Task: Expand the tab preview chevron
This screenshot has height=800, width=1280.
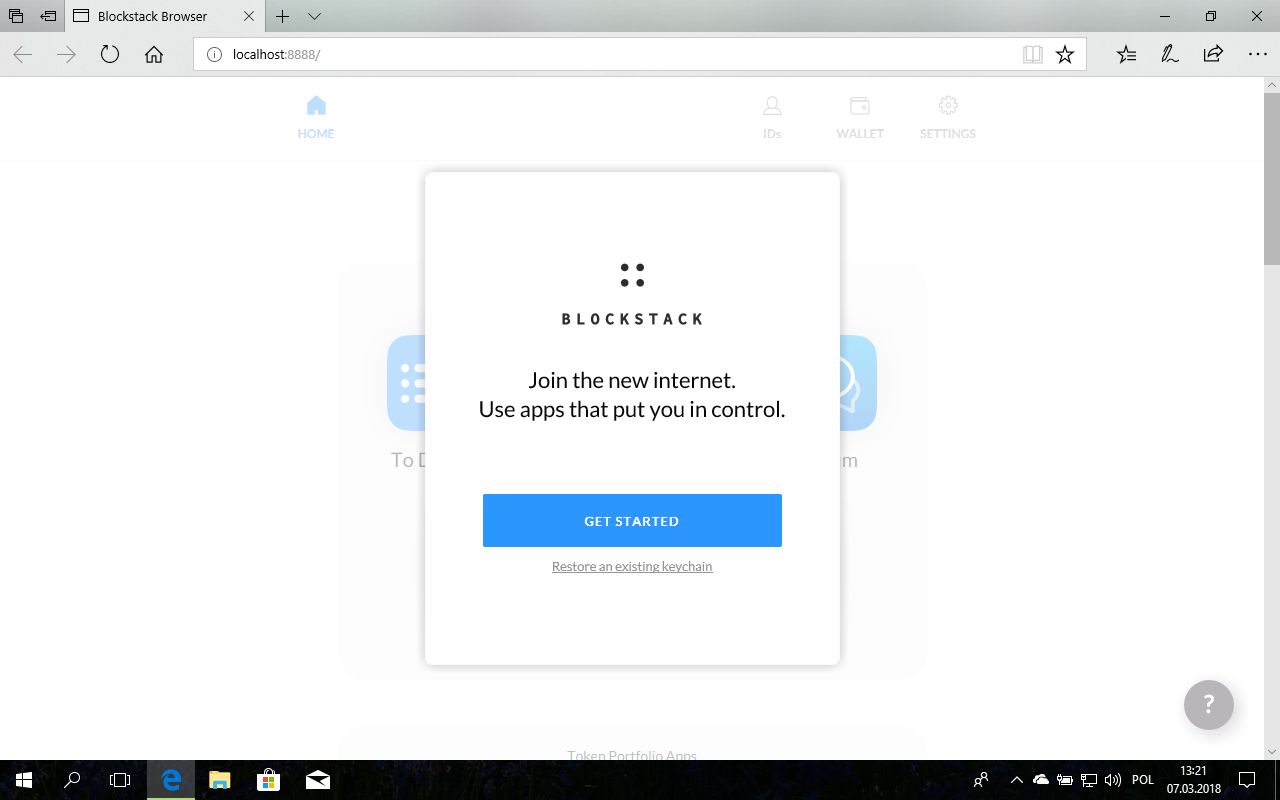Action: point(314,16)
